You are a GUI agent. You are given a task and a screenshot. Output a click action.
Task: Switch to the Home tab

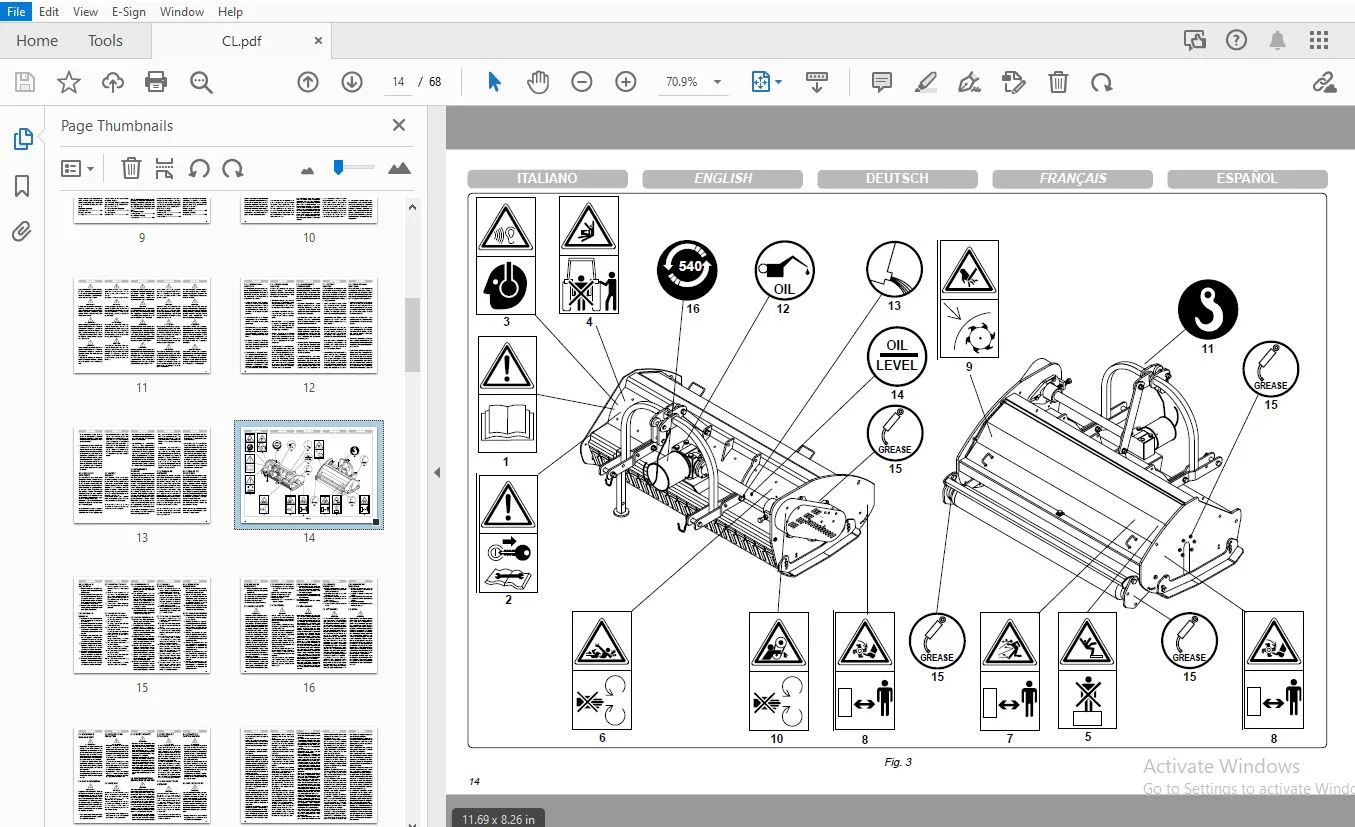pyautogui.click(x=37, y=41)
